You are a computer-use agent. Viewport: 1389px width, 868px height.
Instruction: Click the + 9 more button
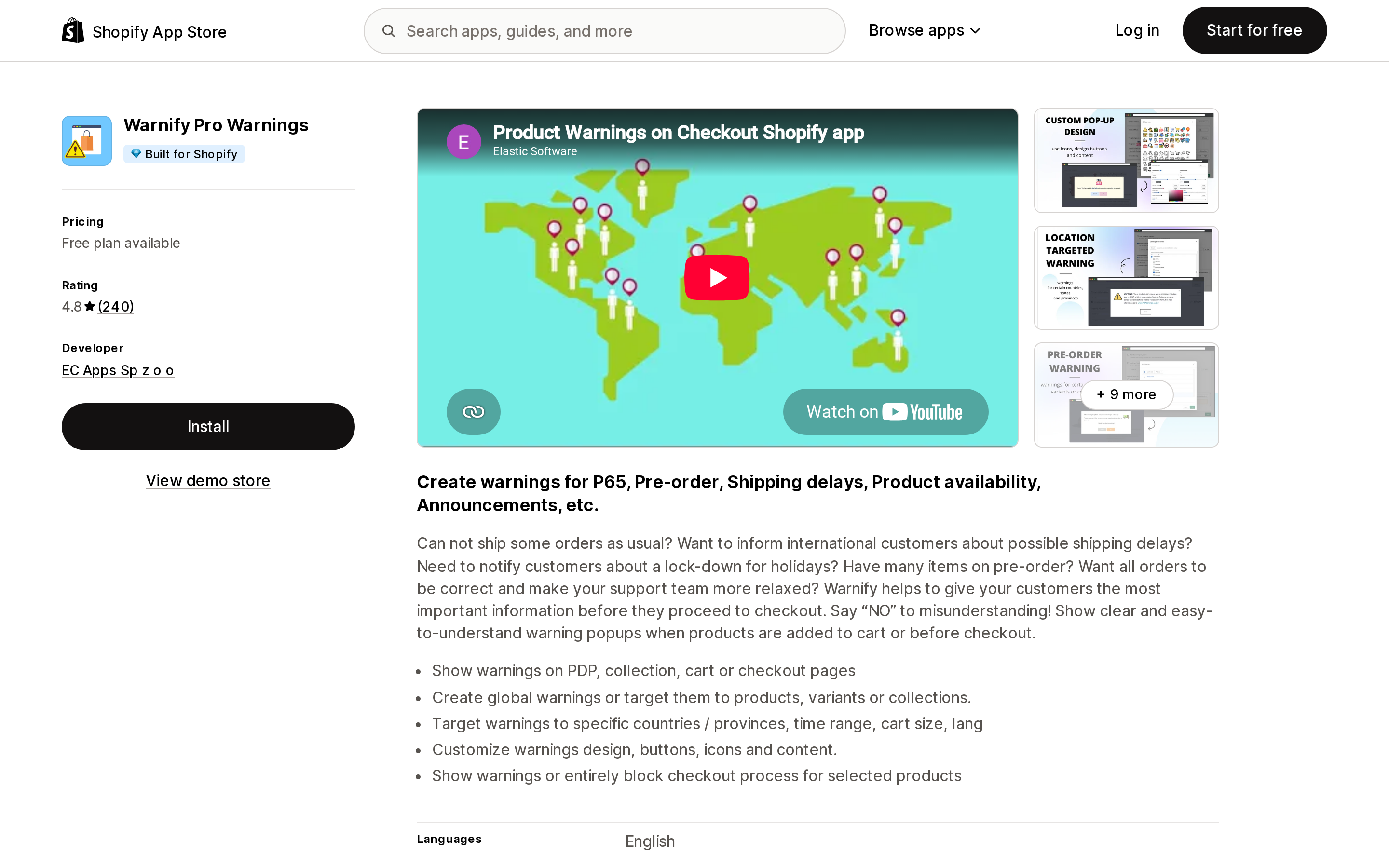pyautogui.click(x=1126, y=394)
